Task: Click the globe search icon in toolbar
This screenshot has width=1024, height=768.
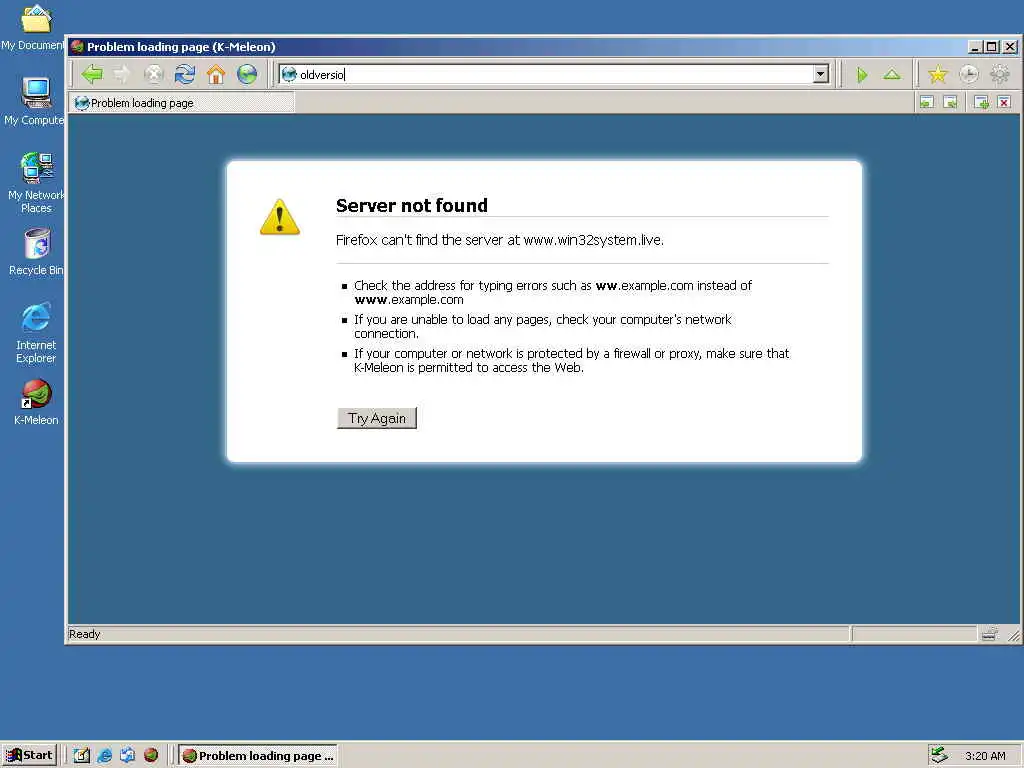Action: (x=247, y=74)
